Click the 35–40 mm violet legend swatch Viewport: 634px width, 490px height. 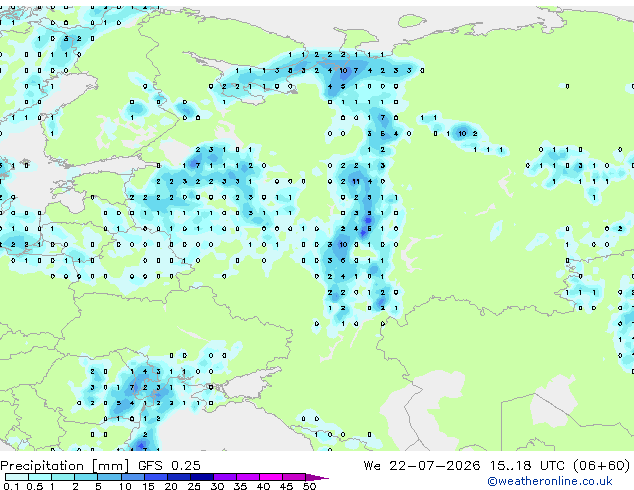[x=247, y=477]
